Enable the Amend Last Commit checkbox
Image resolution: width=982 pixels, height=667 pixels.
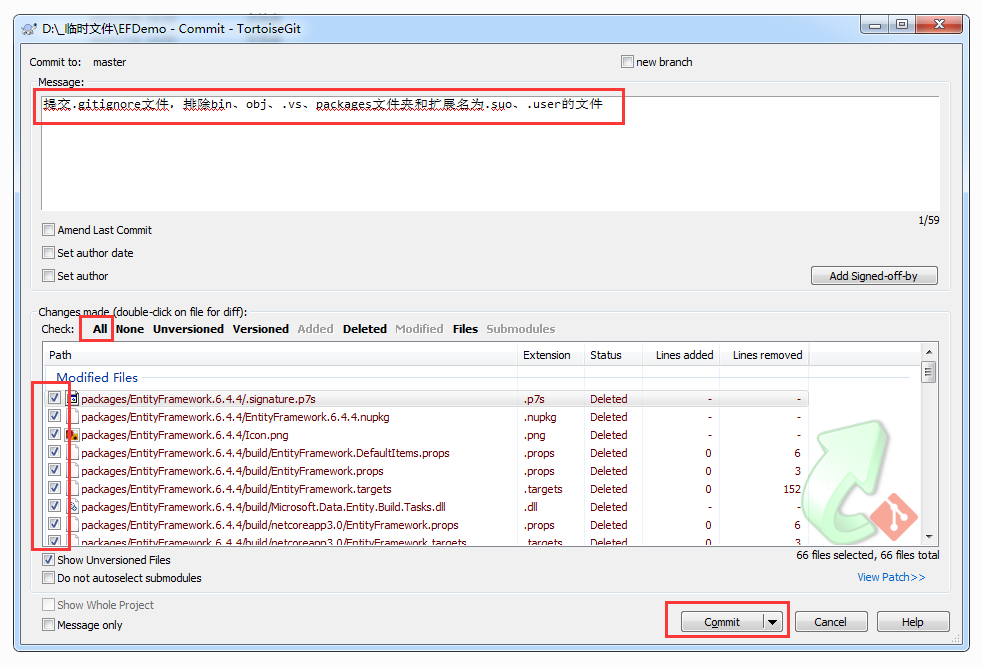(49, 230)
